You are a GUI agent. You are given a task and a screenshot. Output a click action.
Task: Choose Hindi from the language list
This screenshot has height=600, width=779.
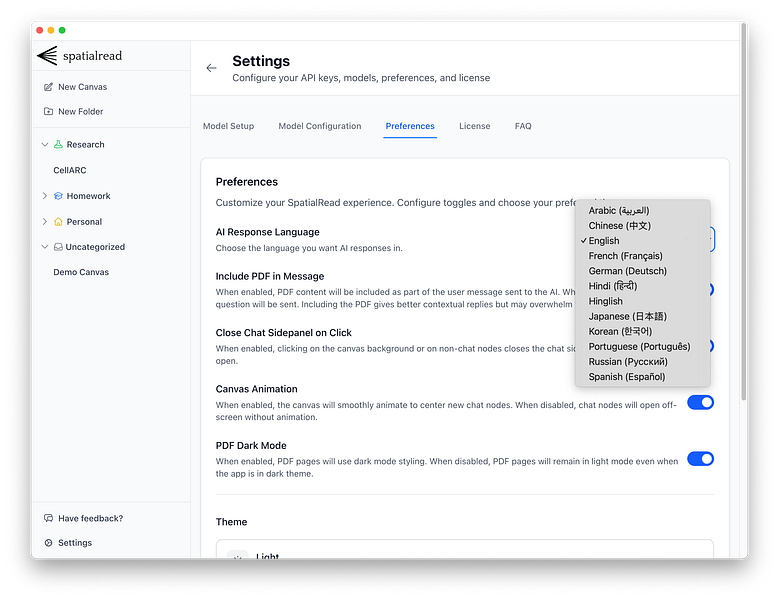(642, 286)
